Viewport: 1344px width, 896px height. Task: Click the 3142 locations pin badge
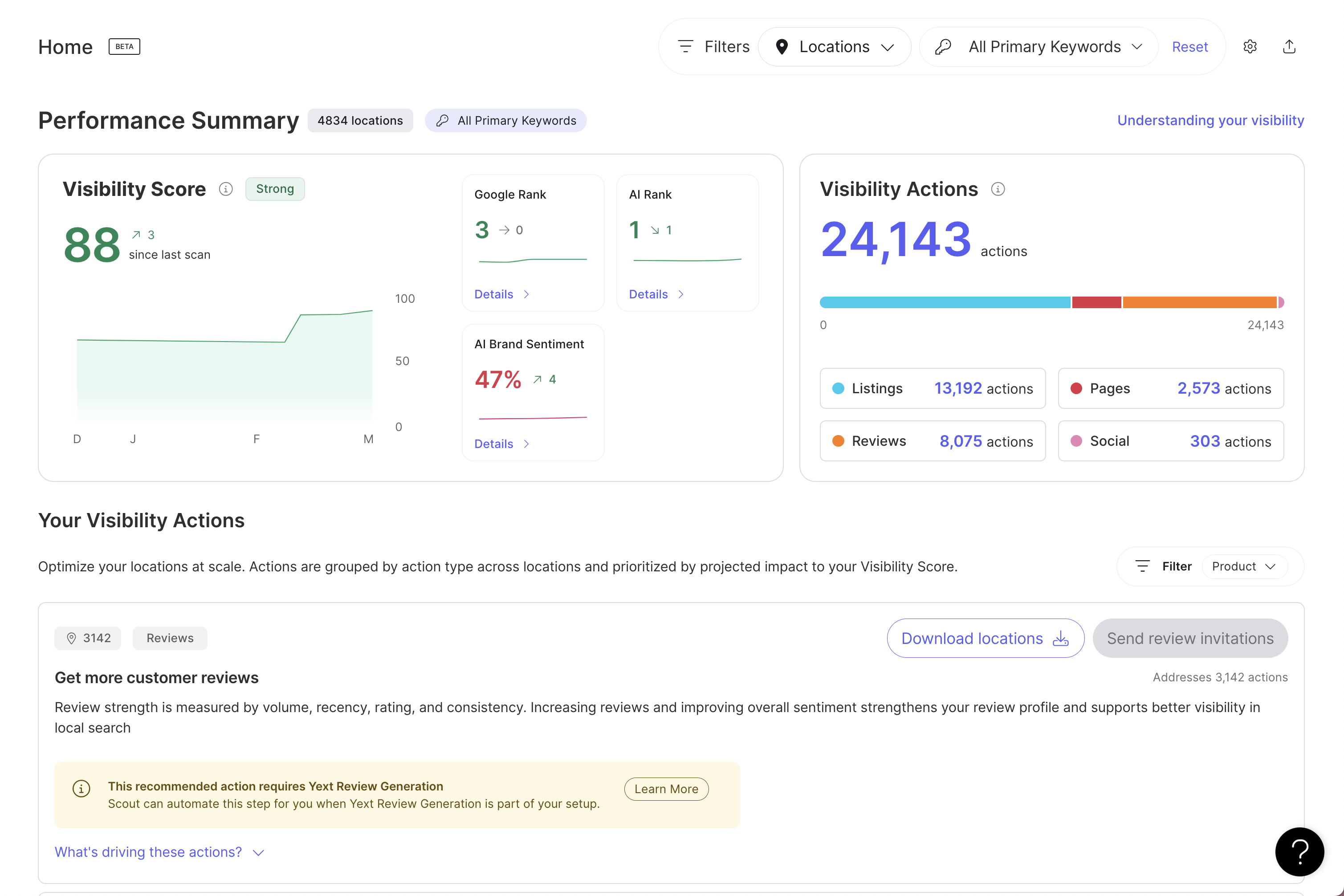88,638
